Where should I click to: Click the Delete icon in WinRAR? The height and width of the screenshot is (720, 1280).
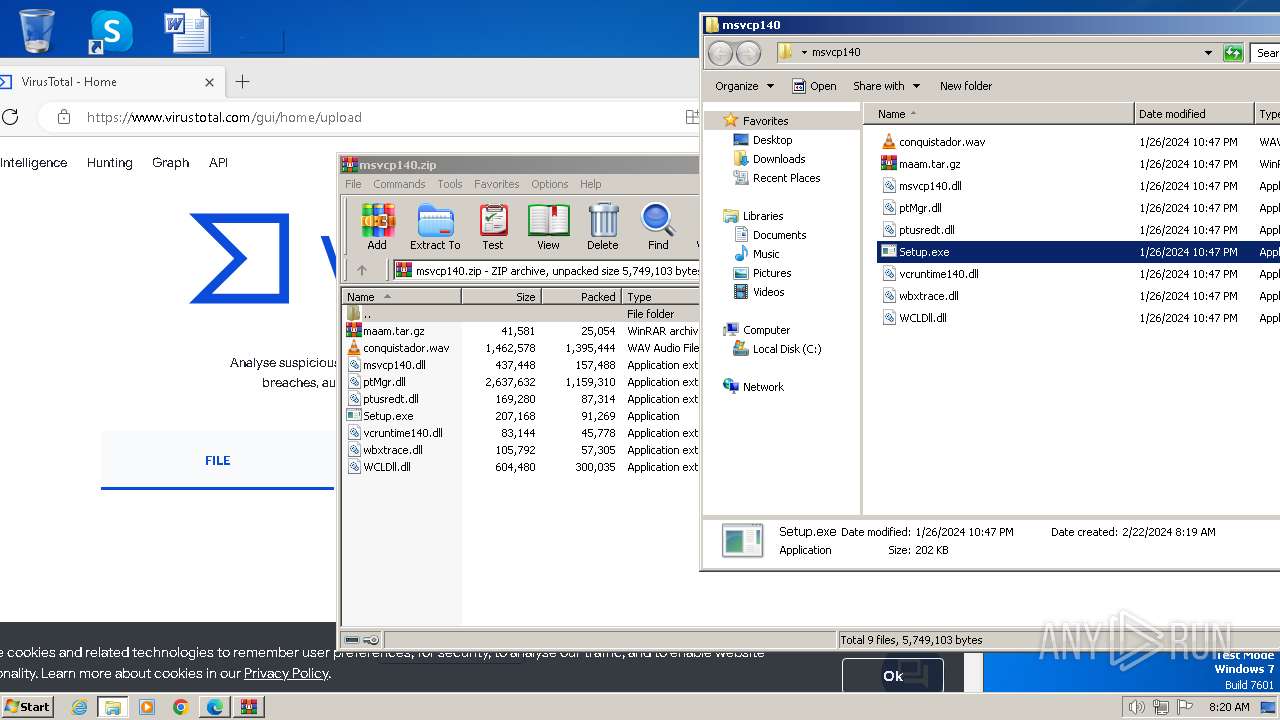pyautogui.click(x=603, y=226)
